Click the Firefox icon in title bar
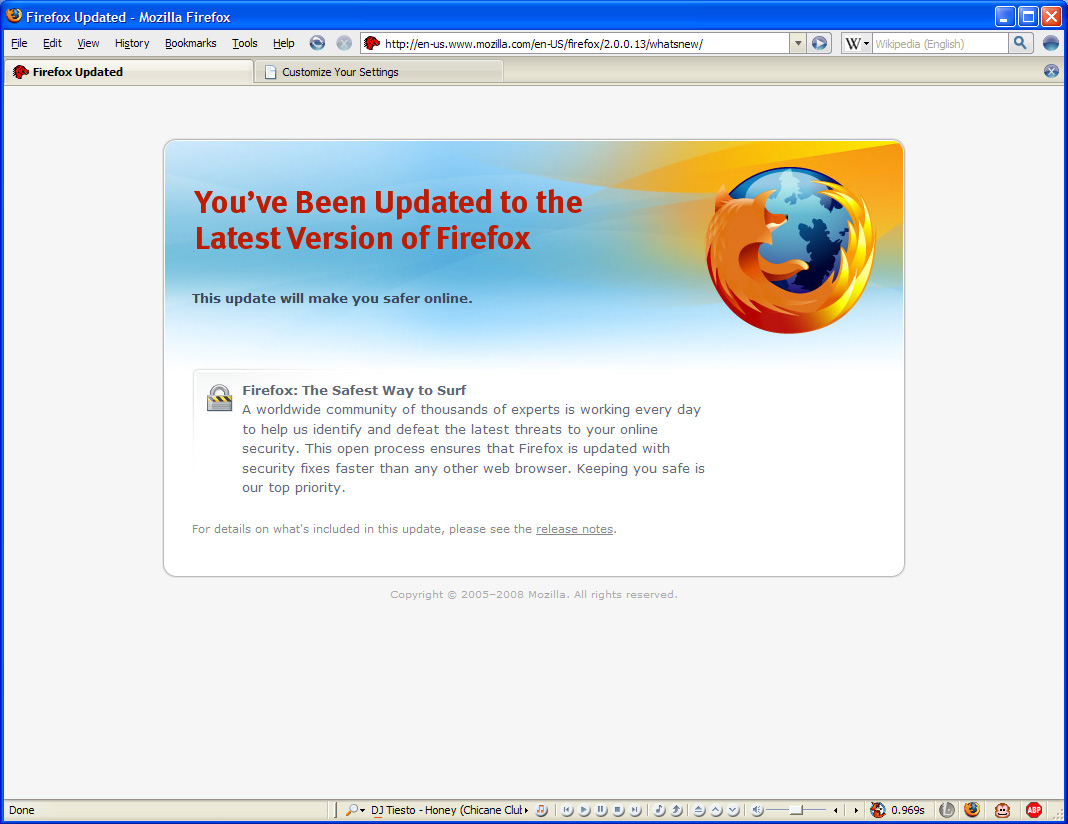This screenshot has height=824, width=1068. (x=14, y=16)
